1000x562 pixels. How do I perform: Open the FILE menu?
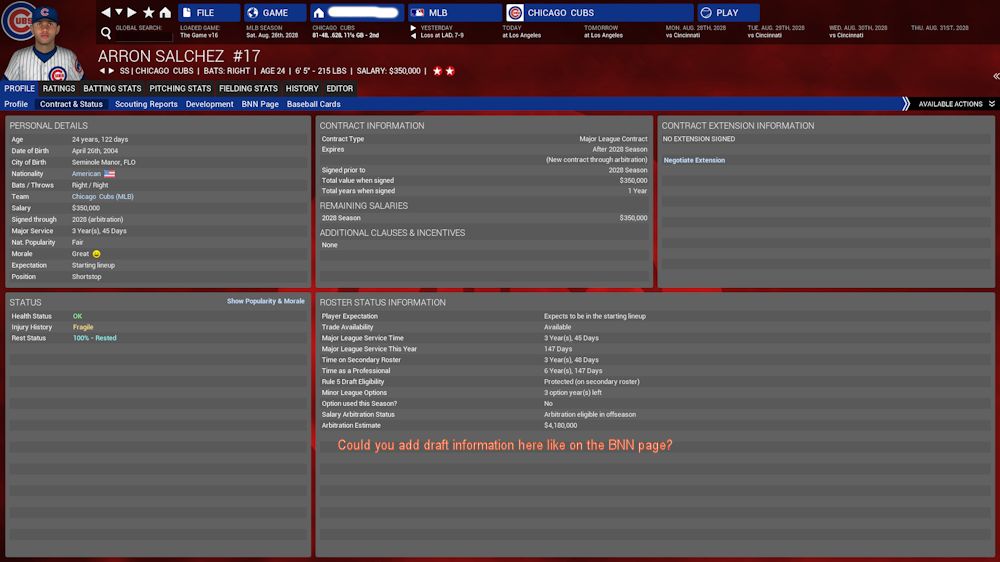[x=209, y=13]
